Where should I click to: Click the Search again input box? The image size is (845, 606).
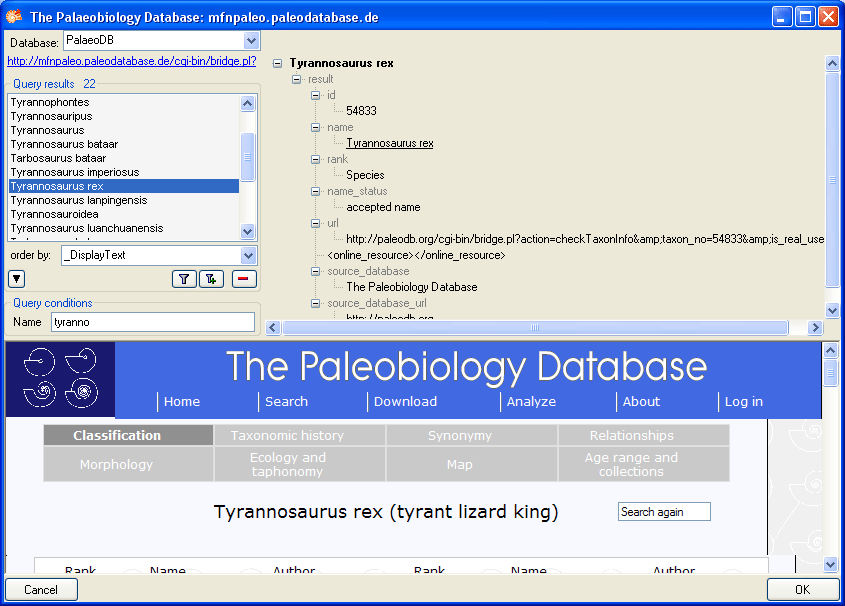click(664, 512)
